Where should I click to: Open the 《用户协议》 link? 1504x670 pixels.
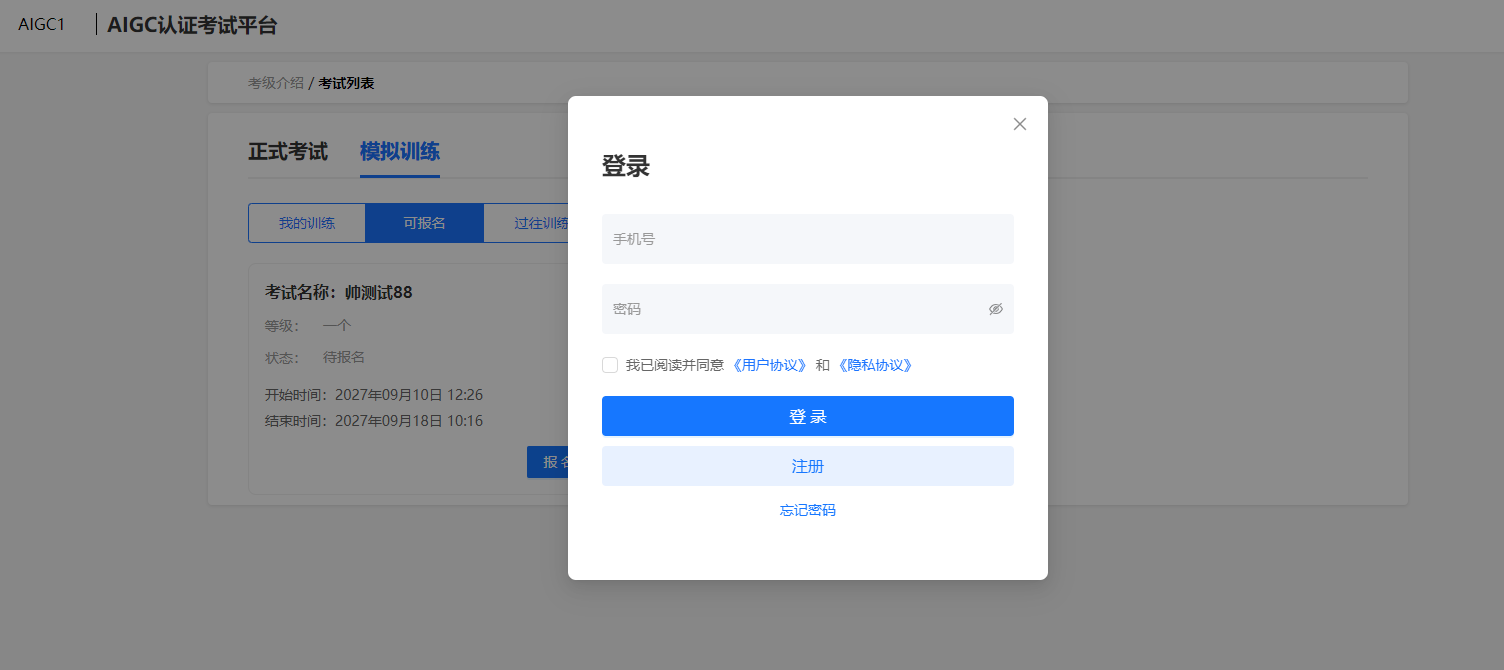tap(769, 365)
